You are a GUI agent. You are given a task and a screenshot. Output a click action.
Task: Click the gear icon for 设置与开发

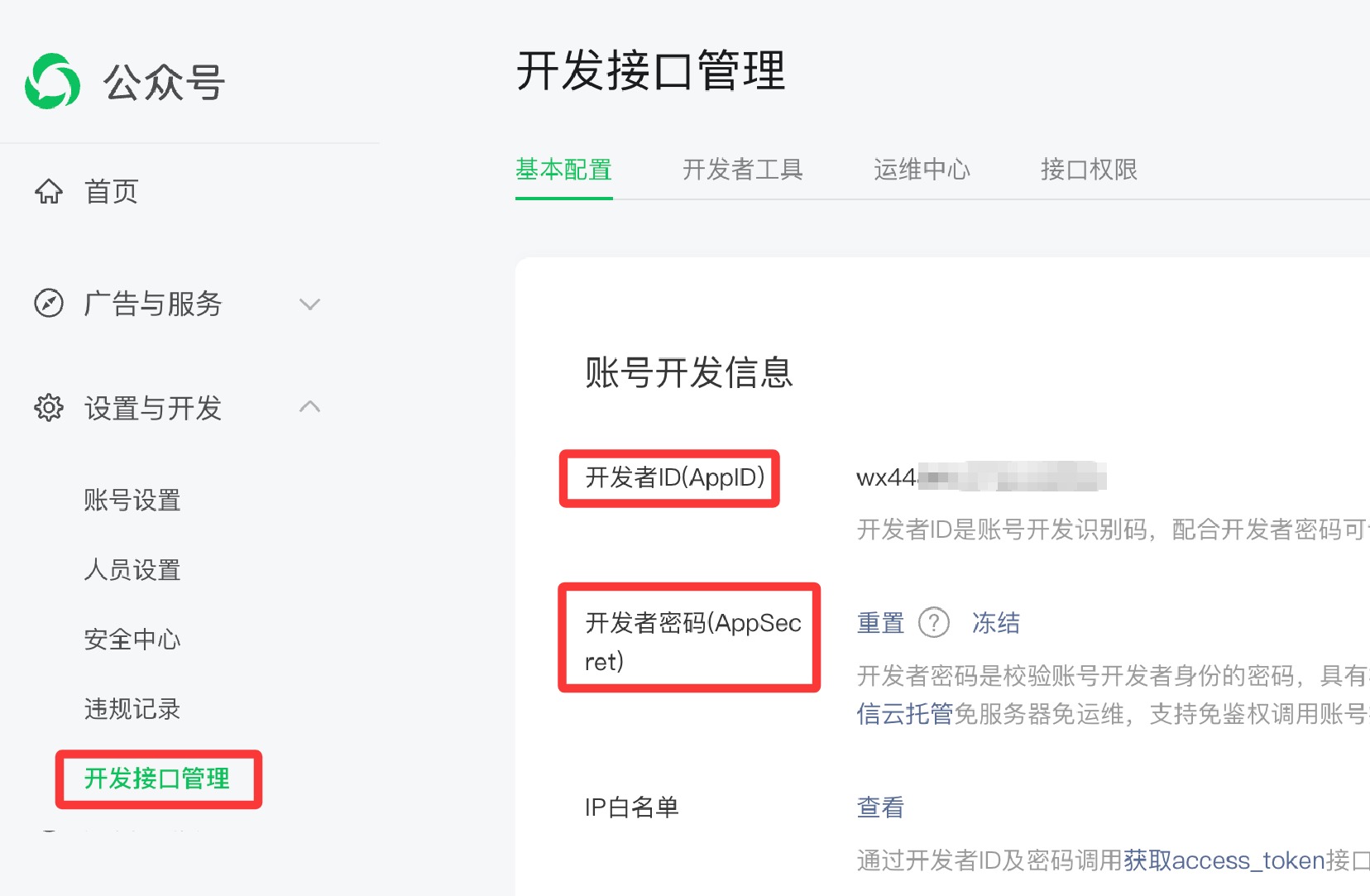(49, 408)
